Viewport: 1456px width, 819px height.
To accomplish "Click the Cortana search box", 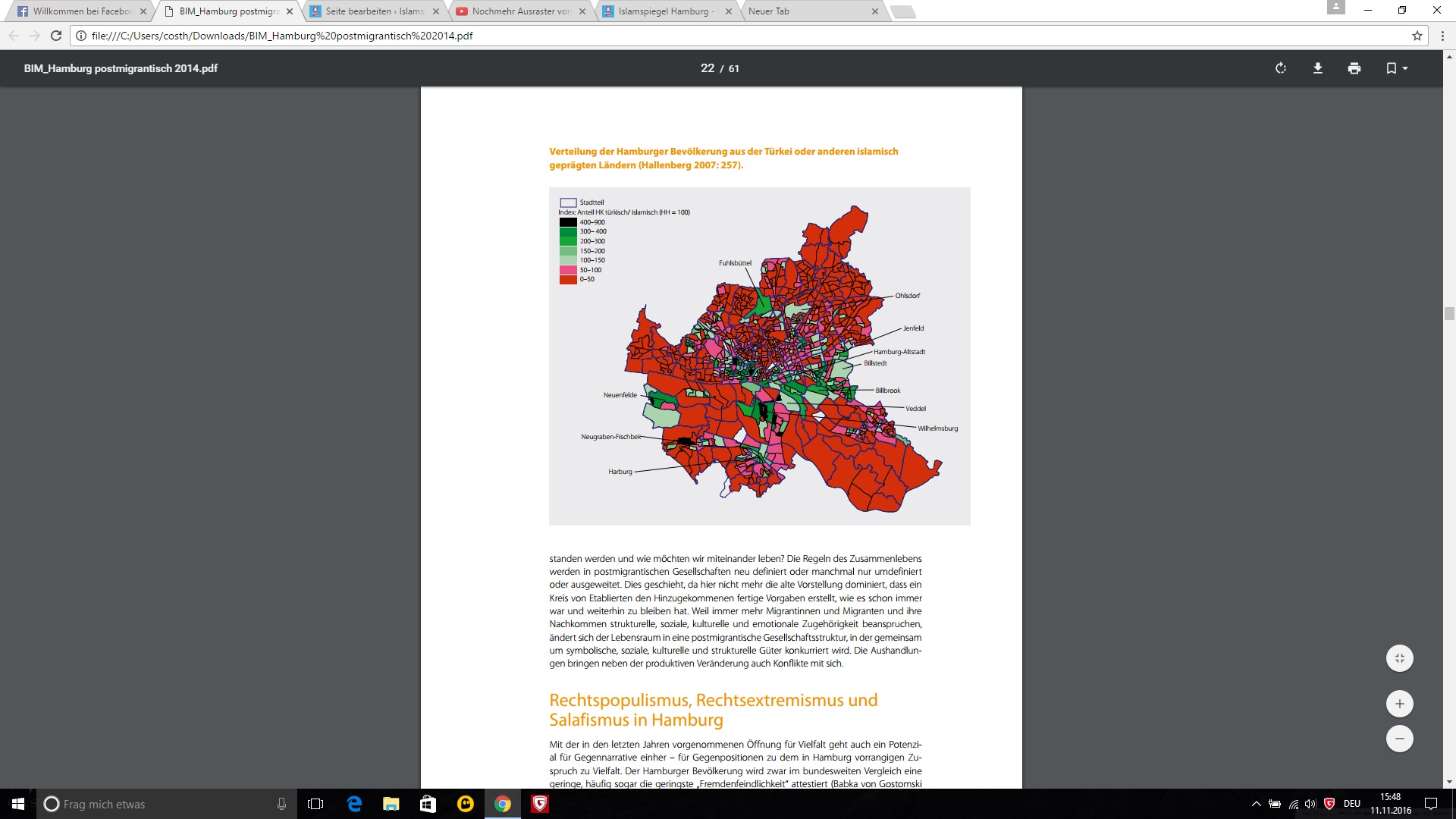I will [167, 804].
